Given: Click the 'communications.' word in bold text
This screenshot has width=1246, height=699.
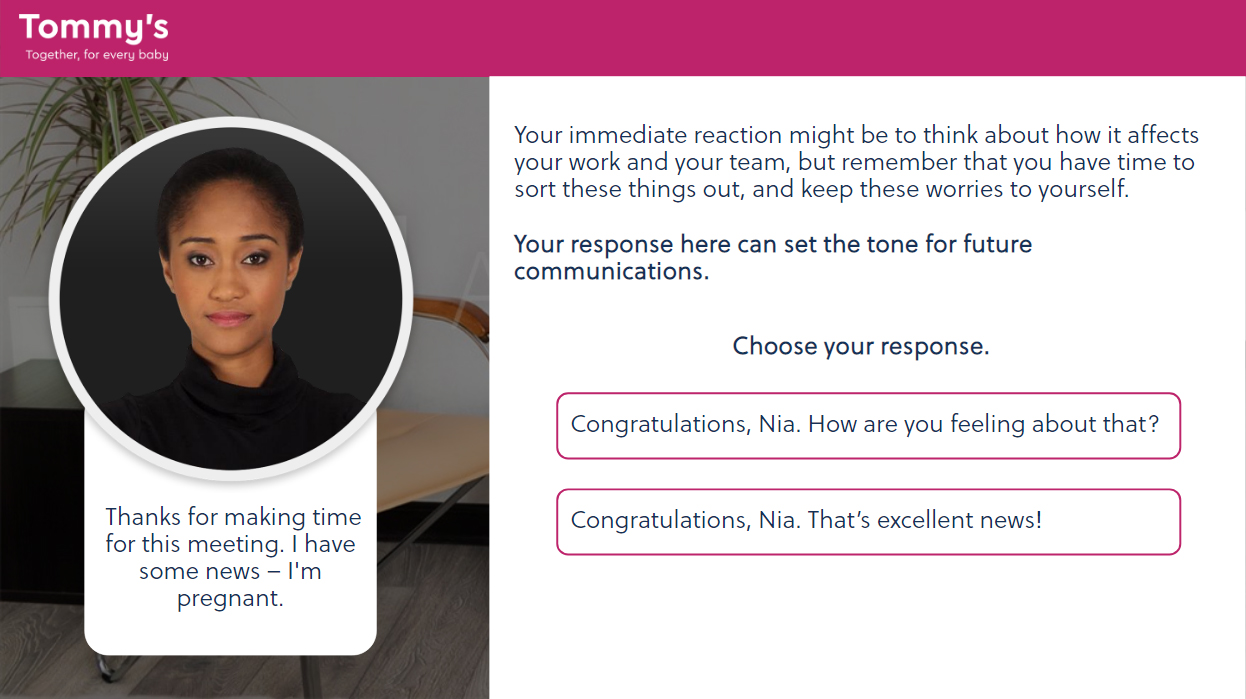Looking at the screenshot, I should pos(611,271).
